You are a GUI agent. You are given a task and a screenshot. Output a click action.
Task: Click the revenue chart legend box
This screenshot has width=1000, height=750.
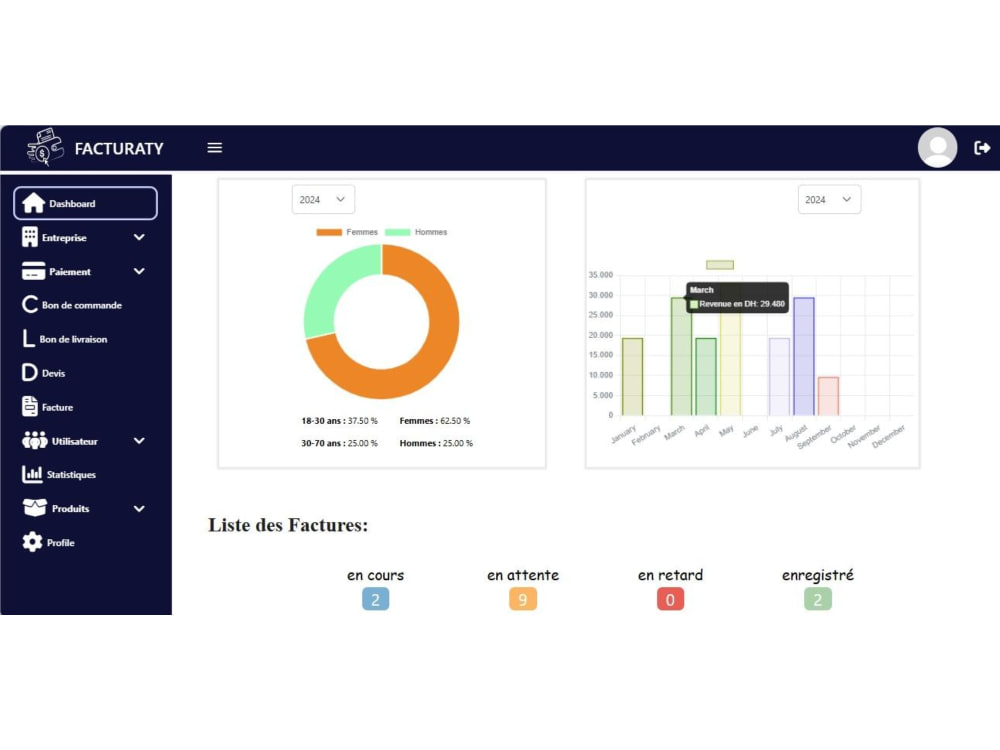pyautogui.click(x=720, y=265)
